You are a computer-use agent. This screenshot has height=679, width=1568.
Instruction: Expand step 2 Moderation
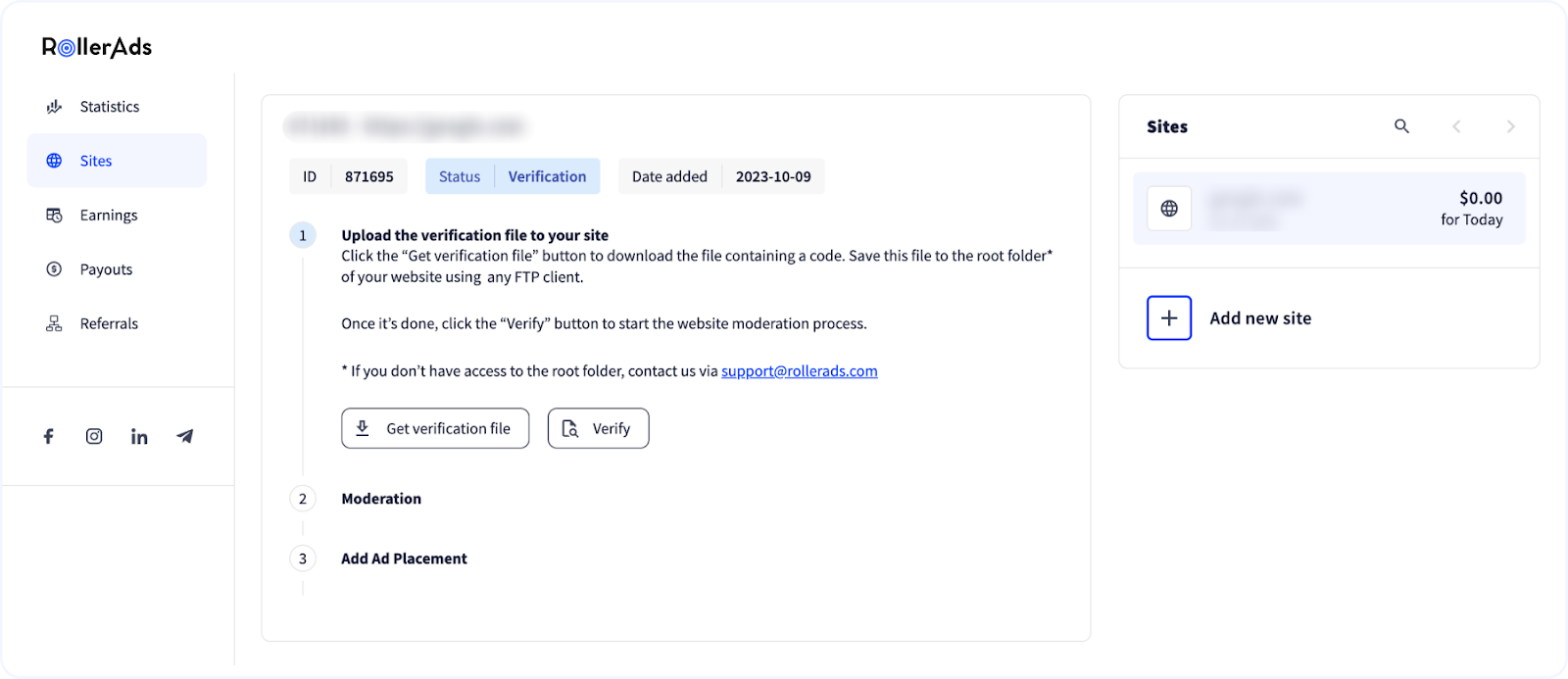click(381, 499)
